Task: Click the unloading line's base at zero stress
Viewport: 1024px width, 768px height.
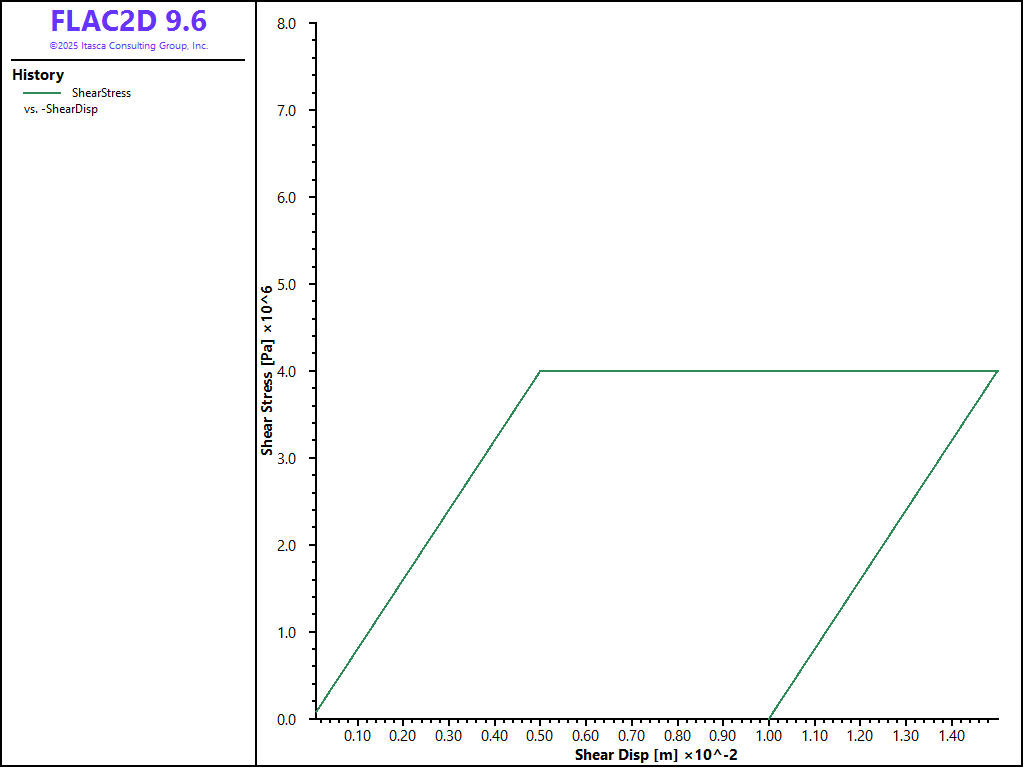Action: click(x=770, y=717)
